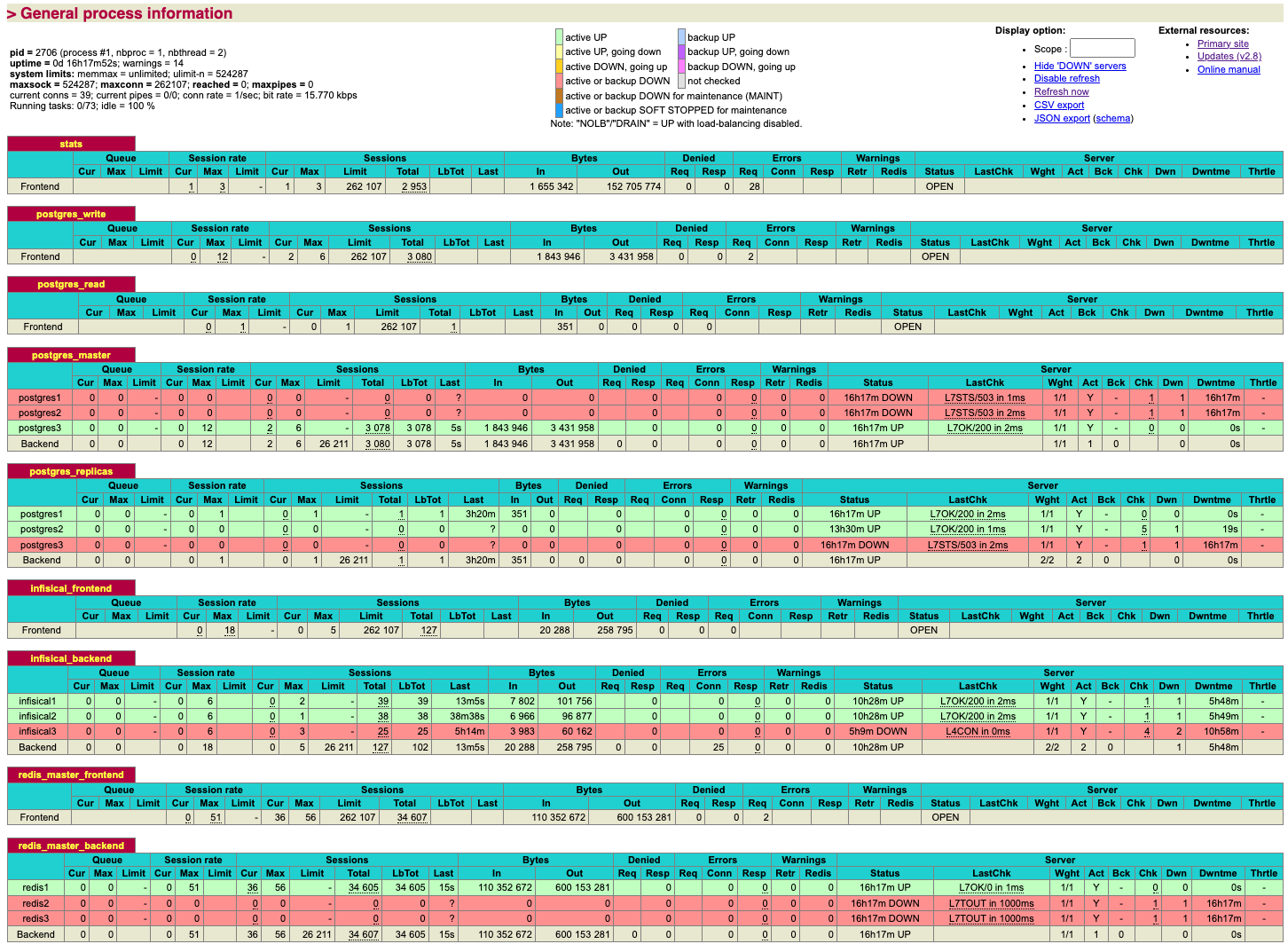Image resolution: width=1288 pixels, height=944 pixels.
Task: Click the Scope filter input field
Action: pos(1102,48)
